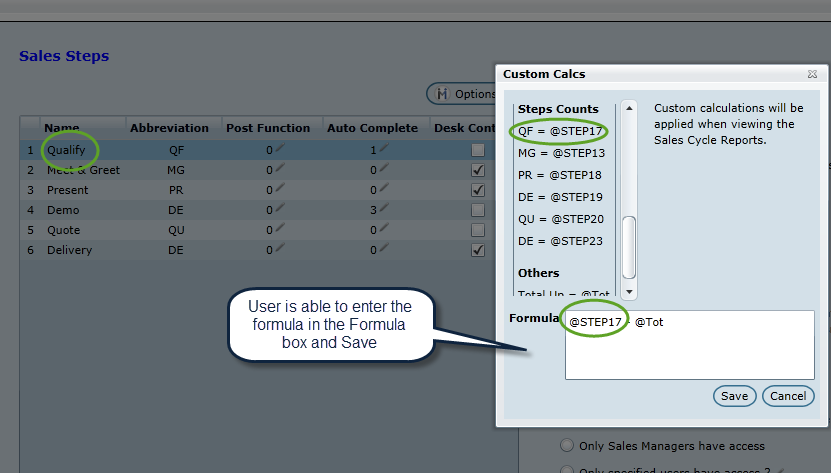Image resolution: width=831 pixels, height=473 pixels.
Task: Close the Custom Calcs dialog
Action: (x=812, y=74)
